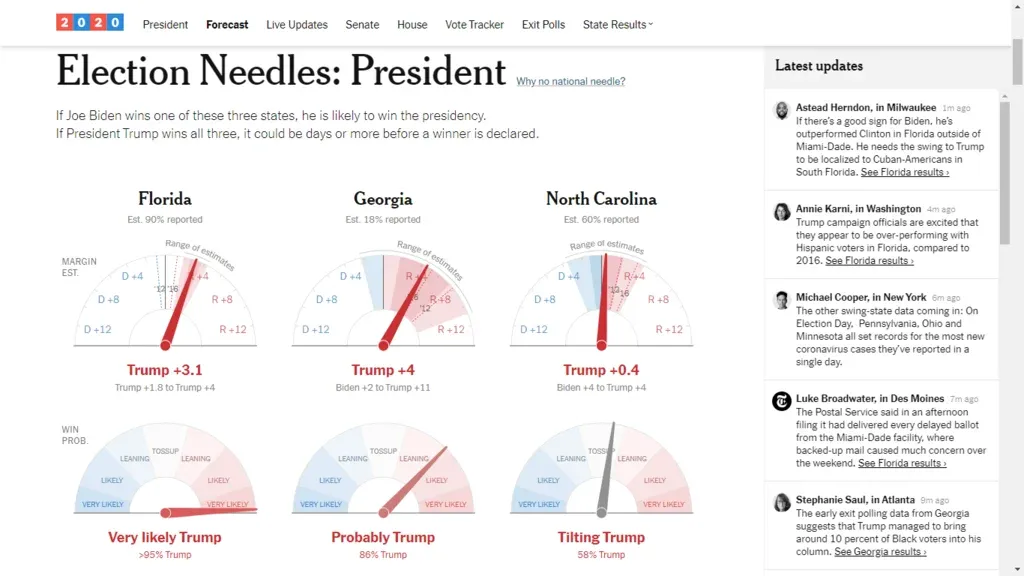This screenshot has width=1024, height=576.
Task: Open the Vote Tracker section
Action: tap(474, 24)
